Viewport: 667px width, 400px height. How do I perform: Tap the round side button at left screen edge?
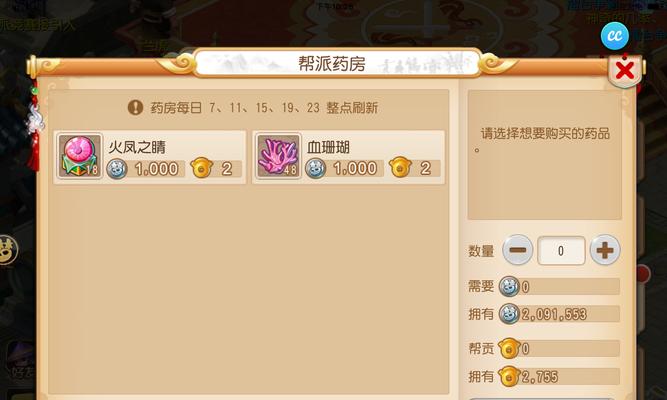(7, 250)
